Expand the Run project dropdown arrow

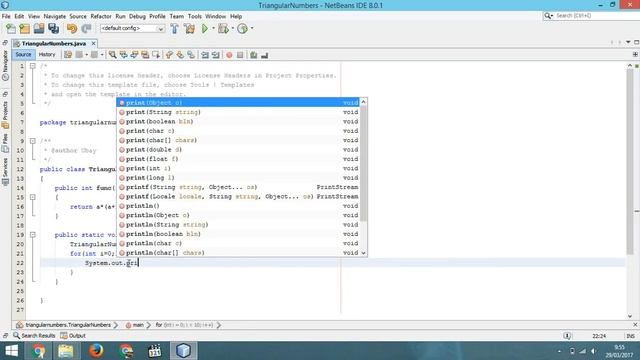tap(213, 29)
